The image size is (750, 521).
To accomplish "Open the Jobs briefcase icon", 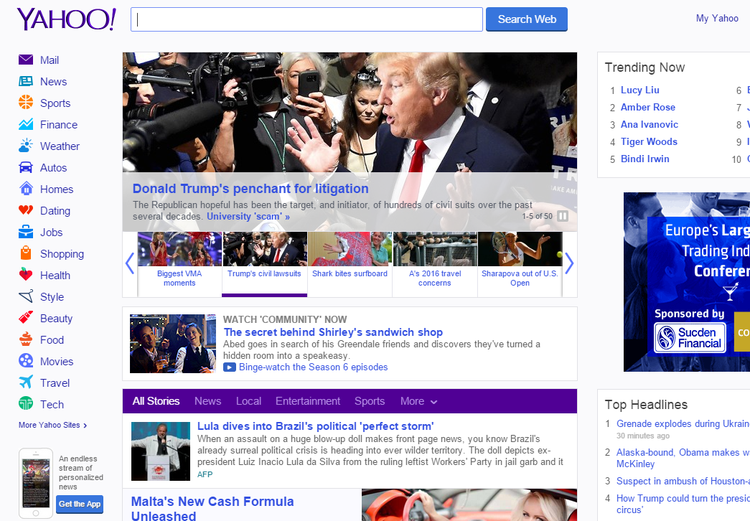I will (x=26, y=232).
